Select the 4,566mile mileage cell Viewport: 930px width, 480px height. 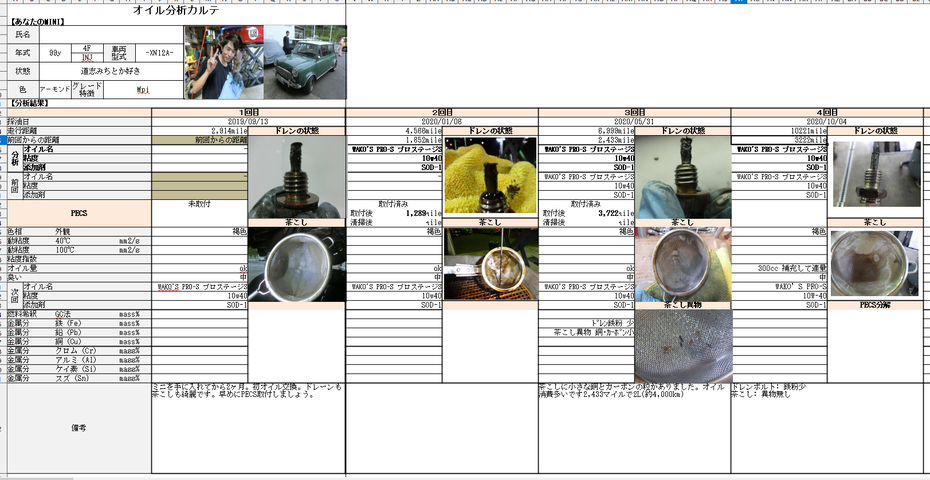click(x=394, y=131)
